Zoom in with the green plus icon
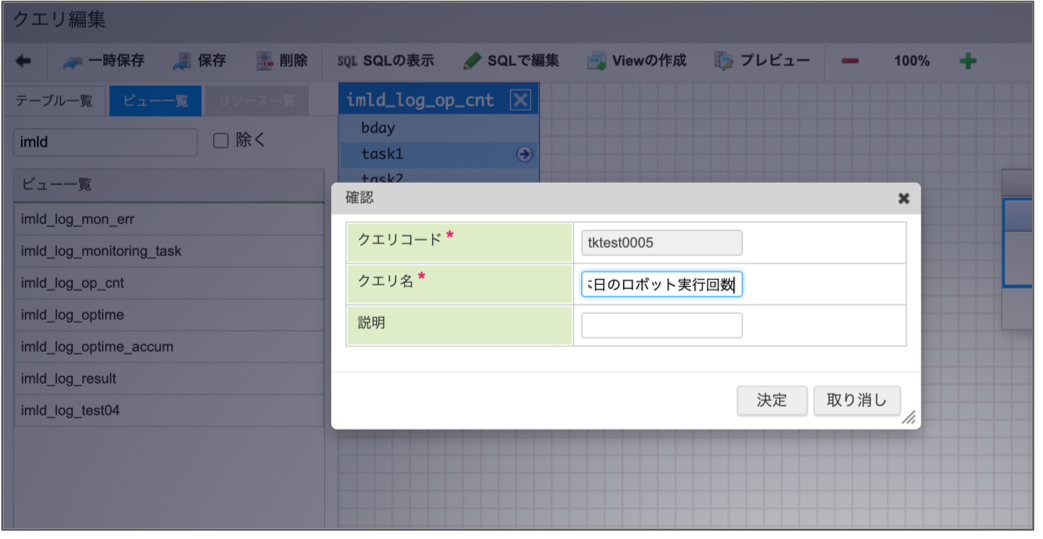This screenshot has width=1043, height=539. 967,61
